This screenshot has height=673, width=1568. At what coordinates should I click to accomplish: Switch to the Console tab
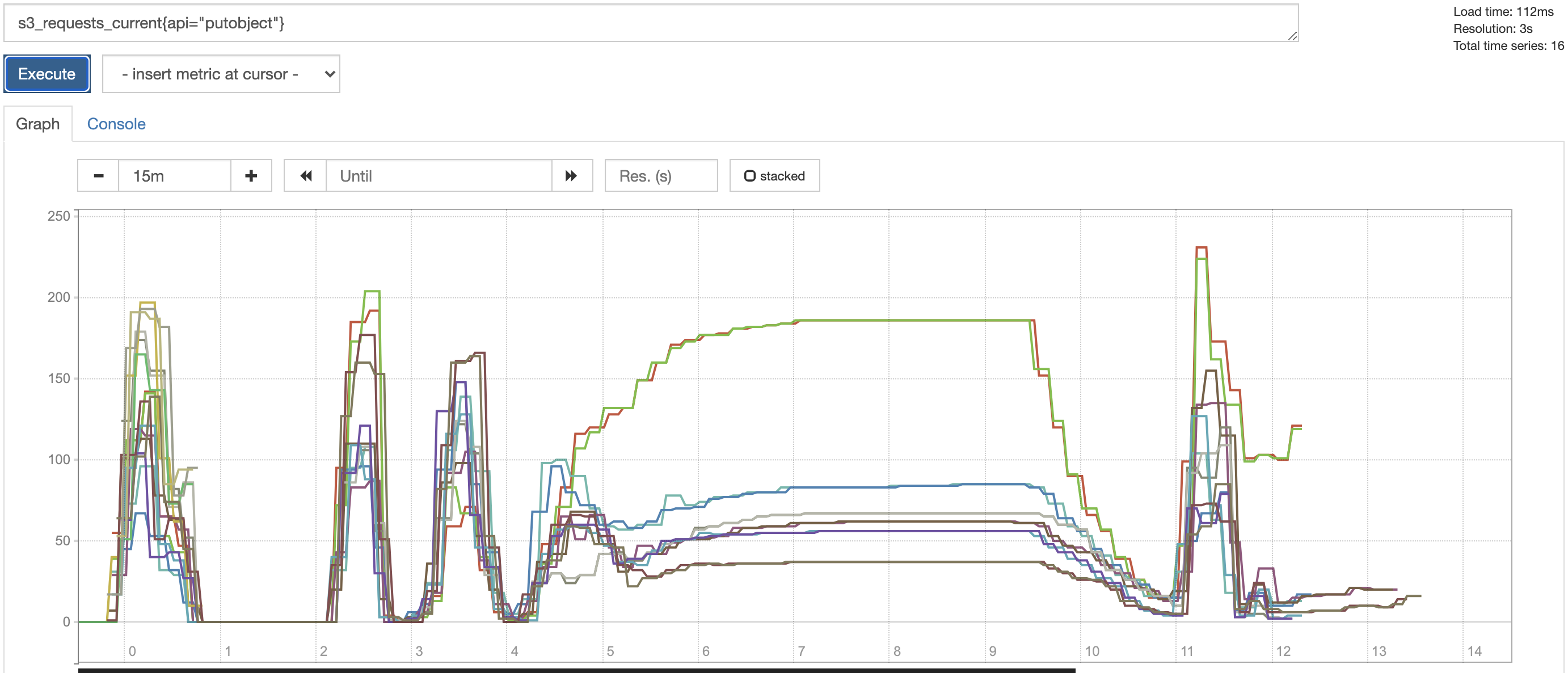116,124
